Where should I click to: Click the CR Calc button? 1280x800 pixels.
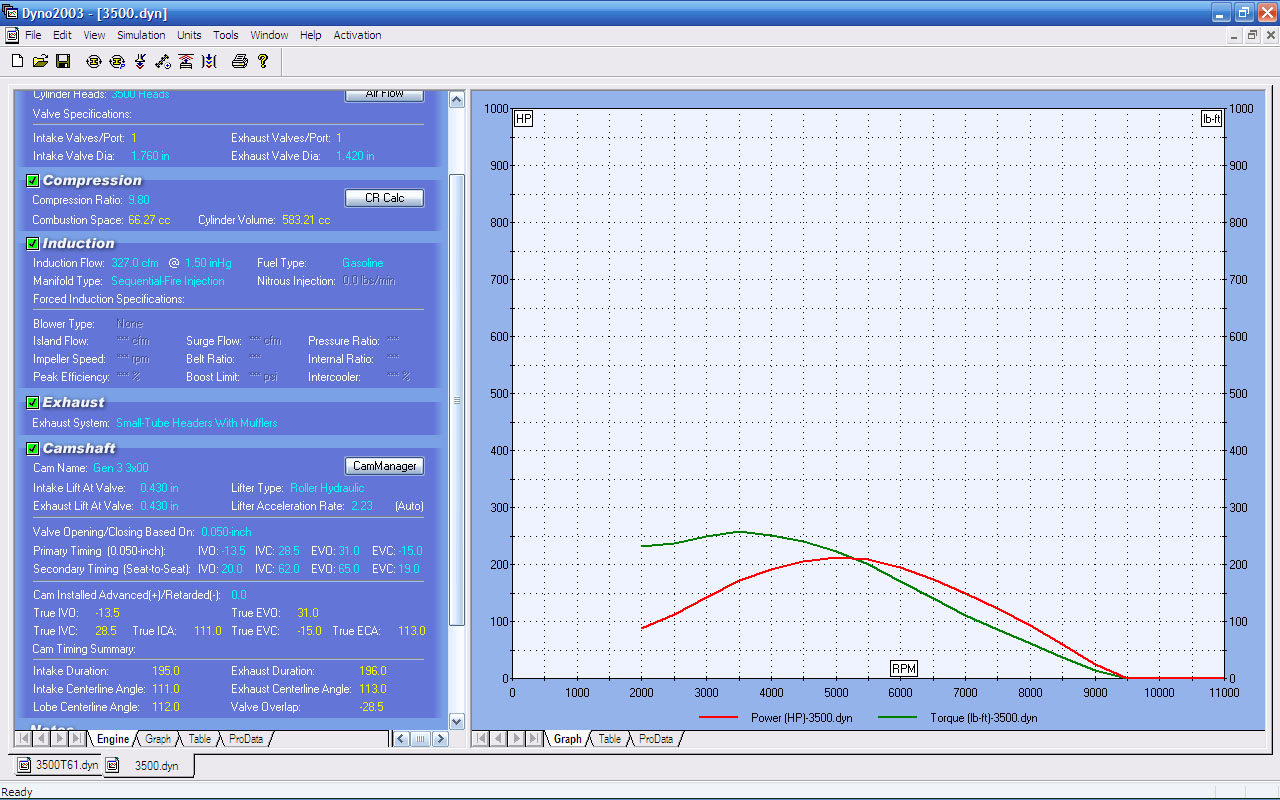tap(384, 198)
